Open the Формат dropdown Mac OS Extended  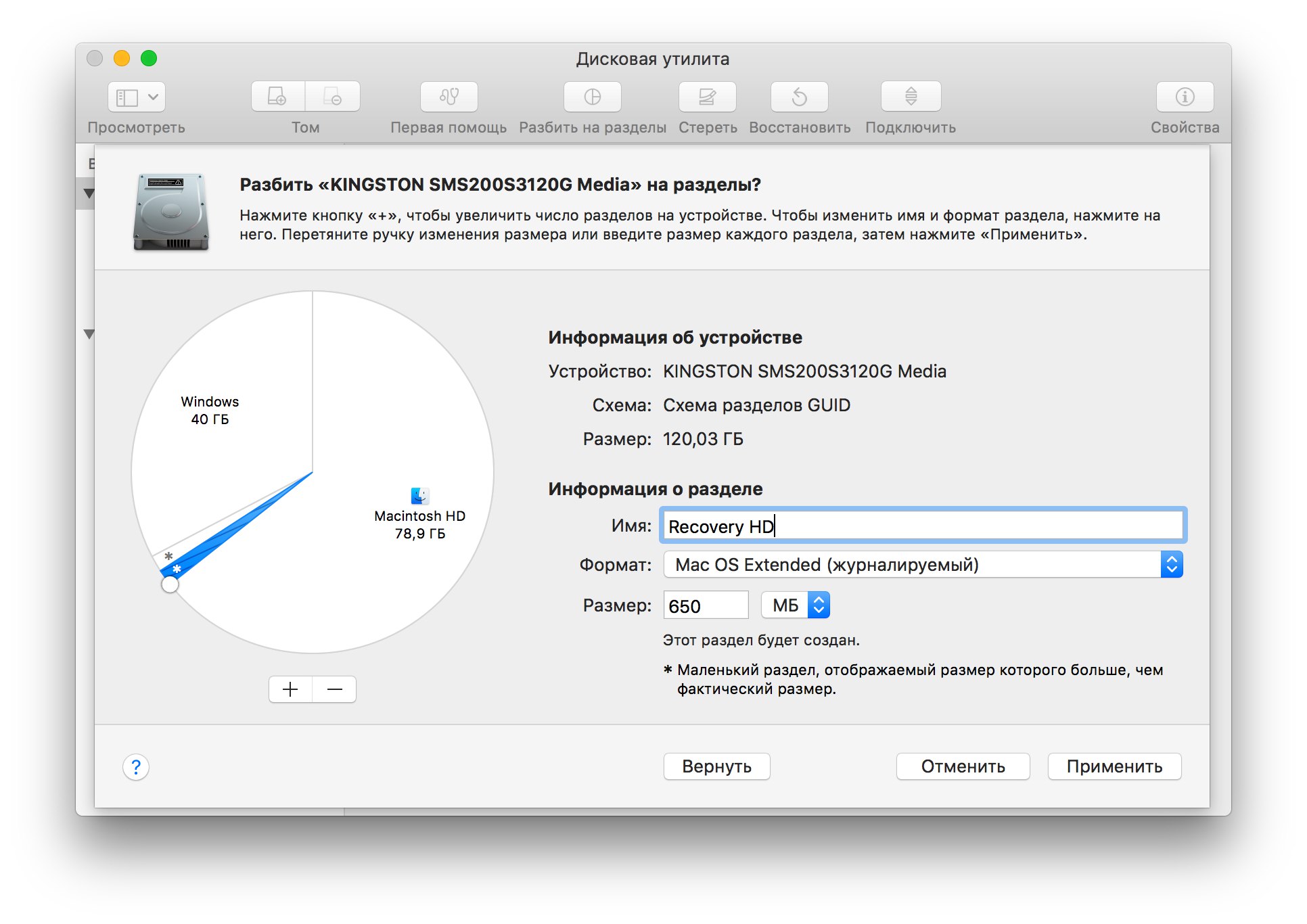[x=923, y=564]
